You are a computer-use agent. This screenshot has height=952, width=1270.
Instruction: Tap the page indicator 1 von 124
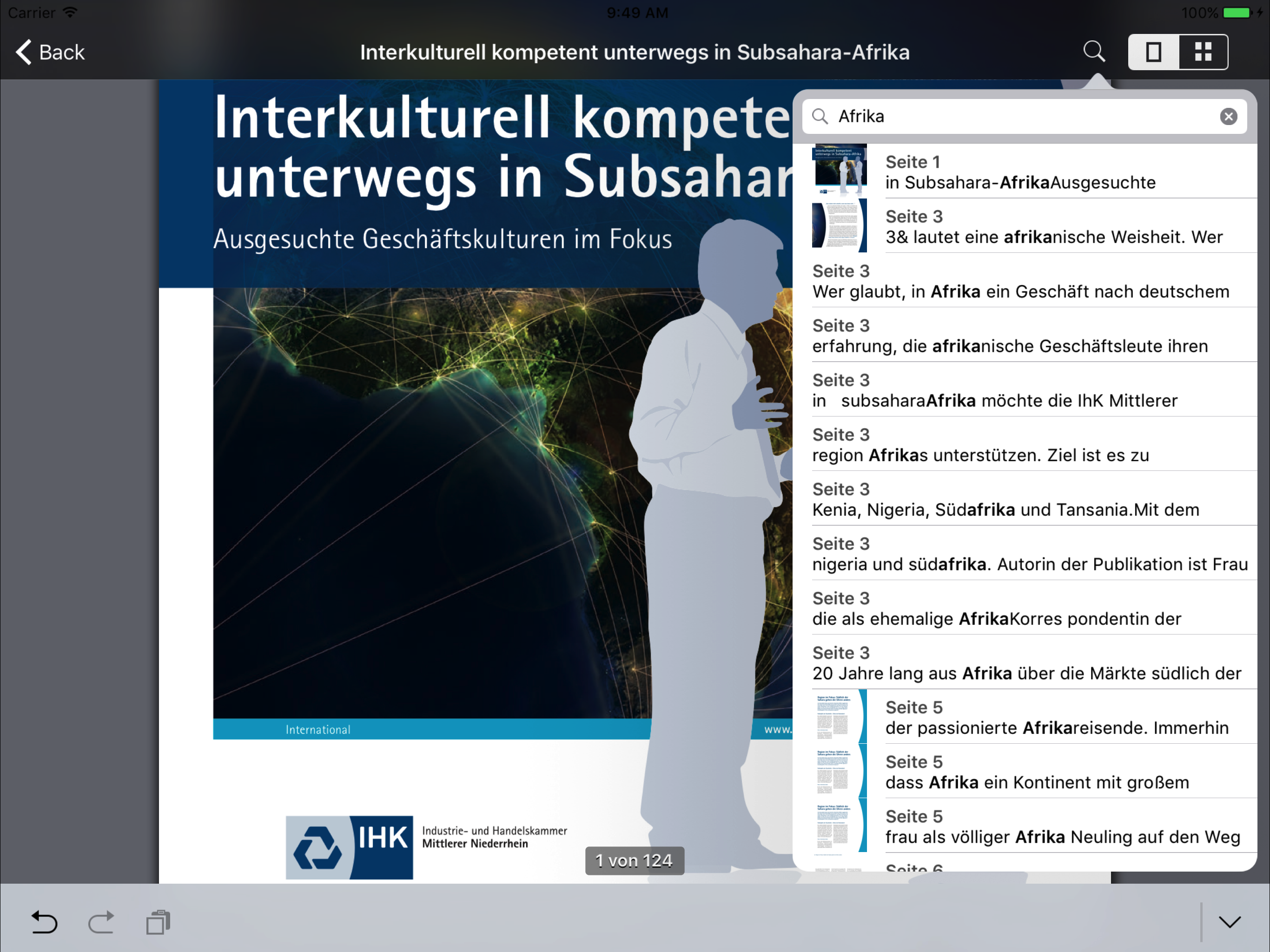point(635,861)
